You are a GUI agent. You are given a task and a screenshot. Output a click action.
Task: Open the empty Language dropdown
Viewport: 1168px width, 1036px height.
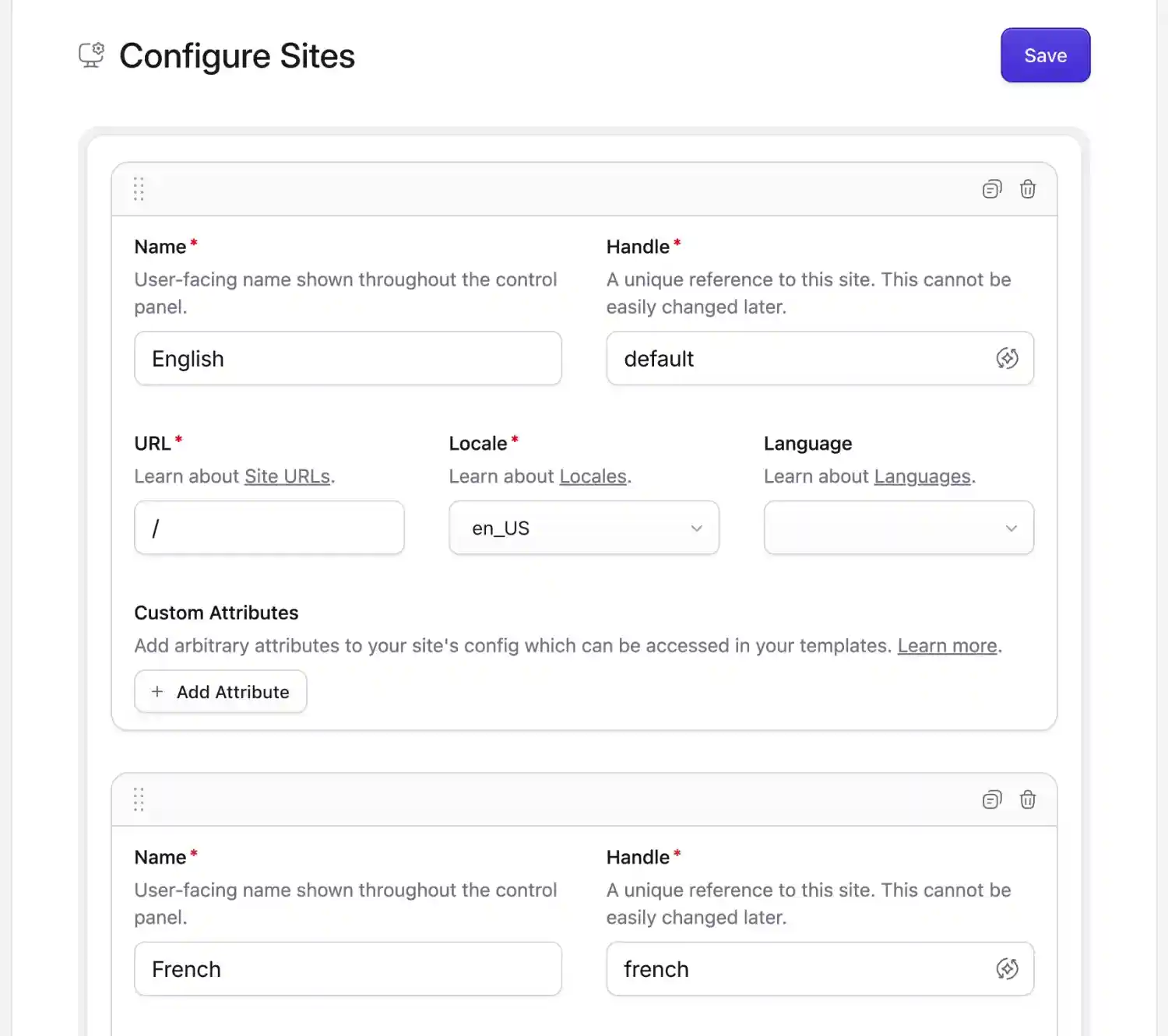(898, 528)
